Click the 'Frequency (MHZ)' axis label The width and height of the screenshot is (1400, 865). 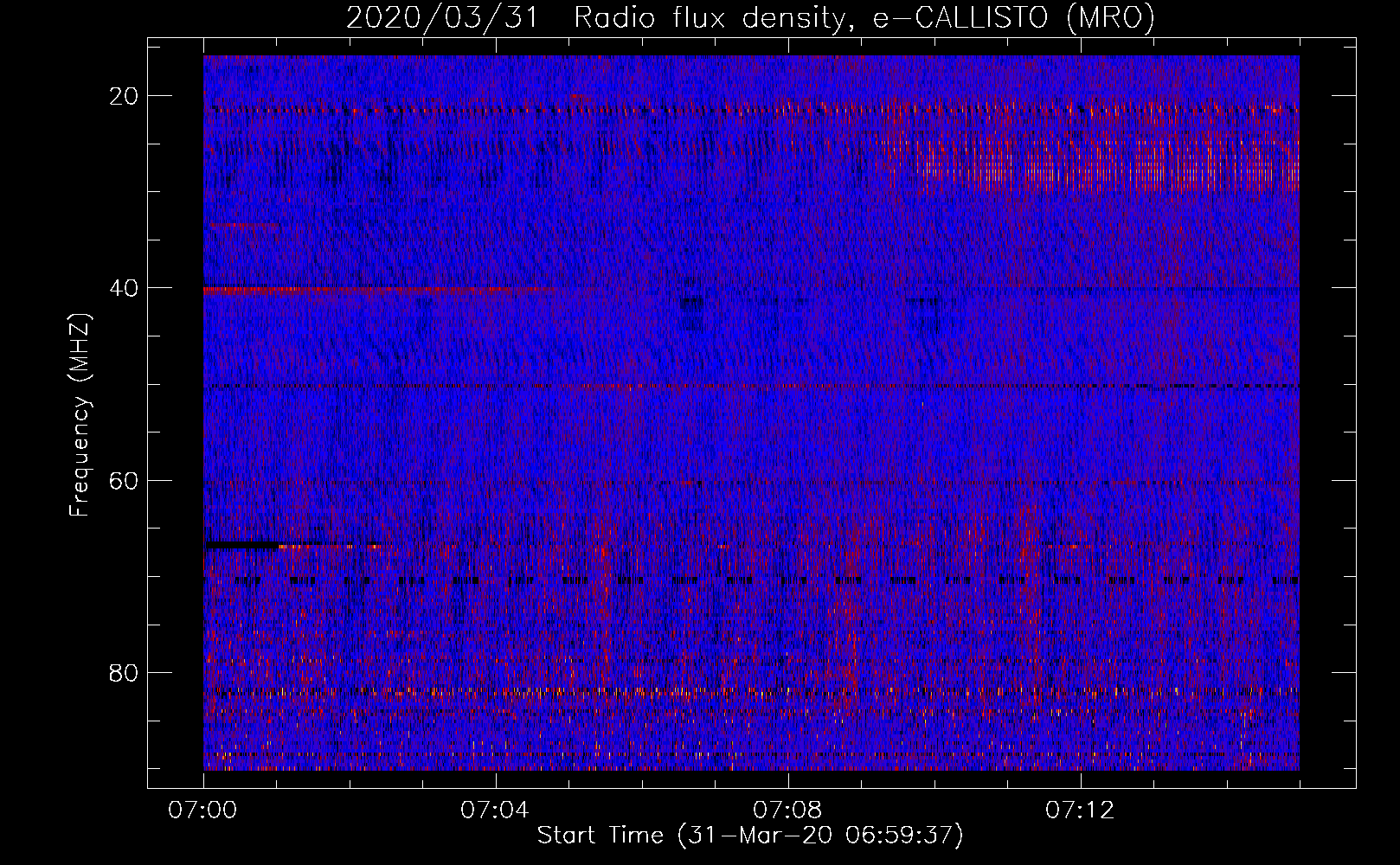[x=80, y=415]
